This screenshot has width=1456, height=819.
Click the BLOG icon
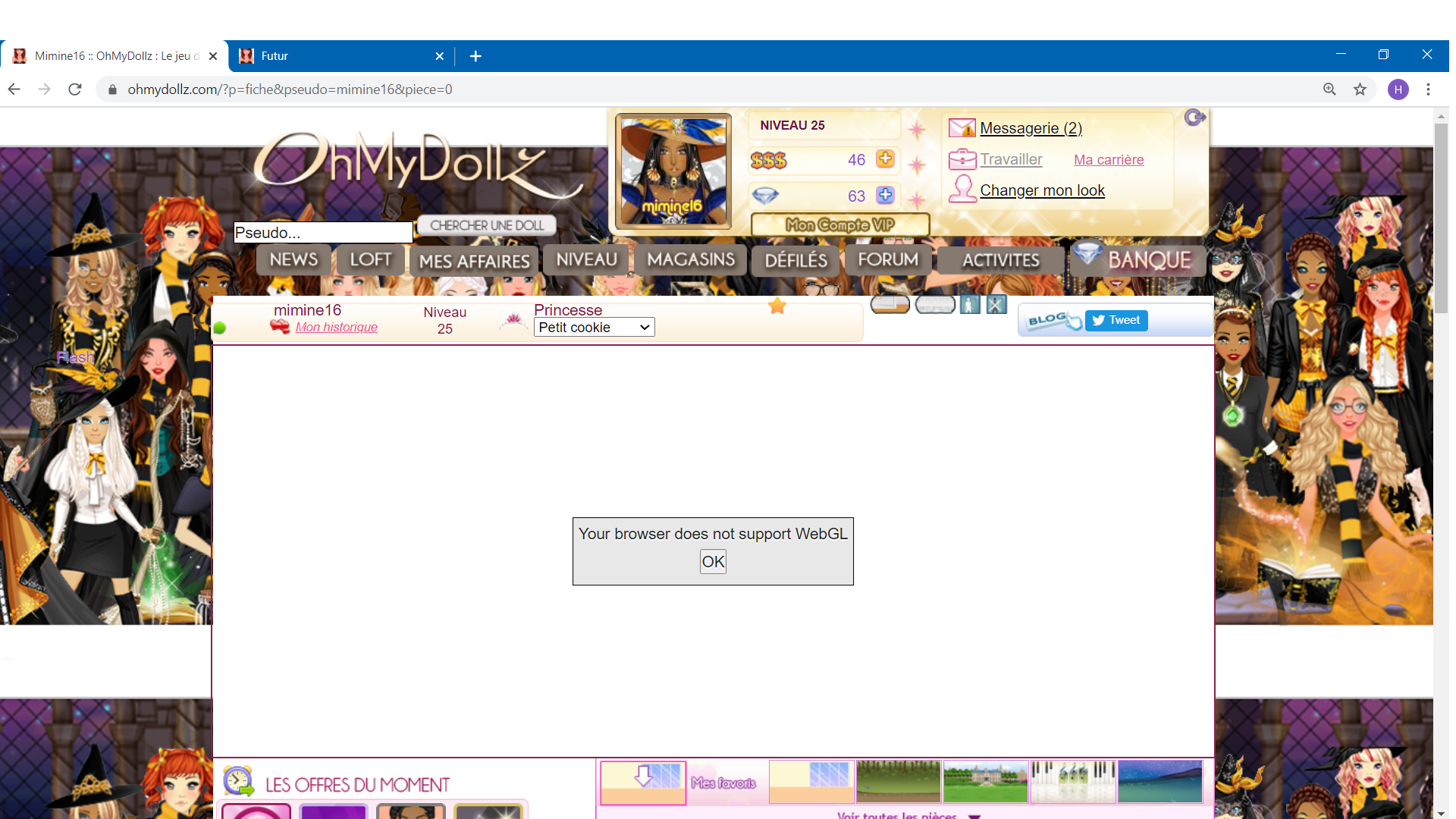pos(1053,320)
